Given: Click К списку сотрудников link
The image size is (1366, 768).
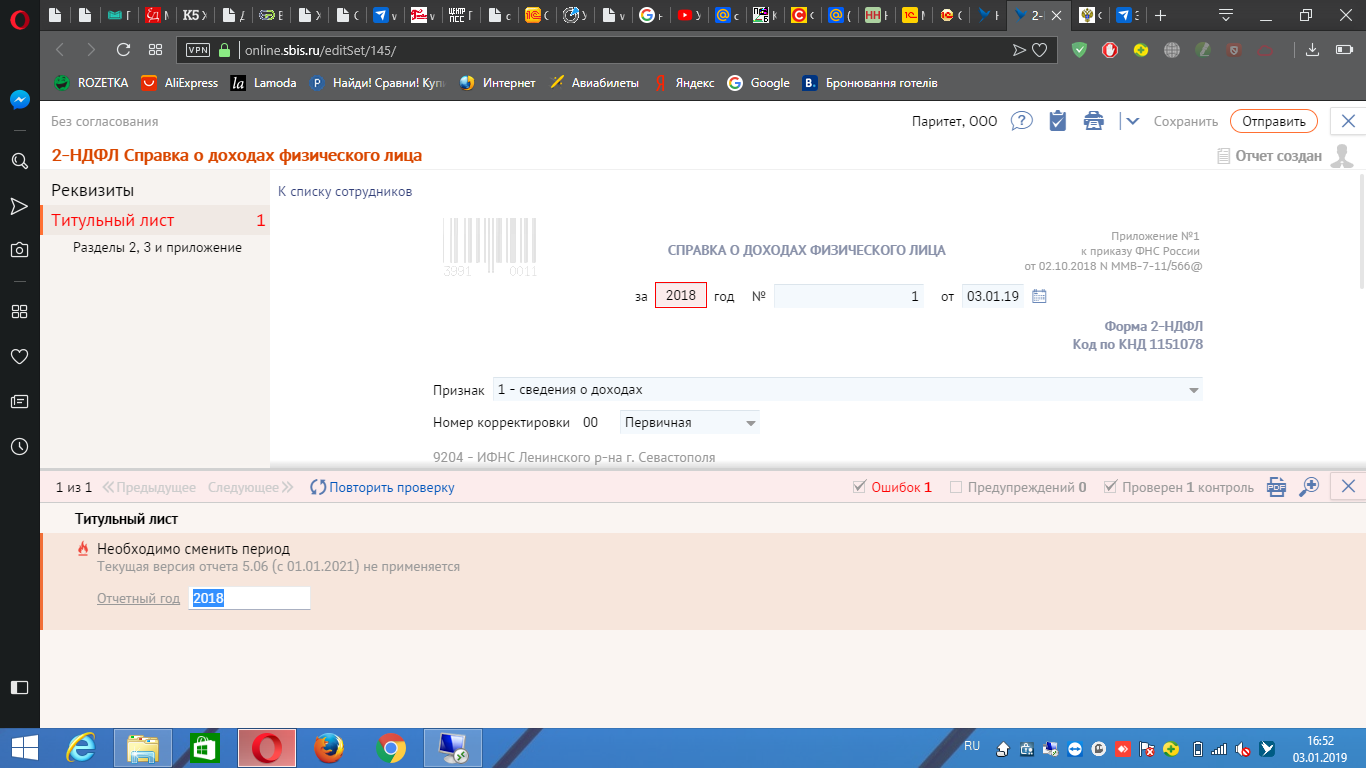Looking at the screenshot, I should pos(344,192).
